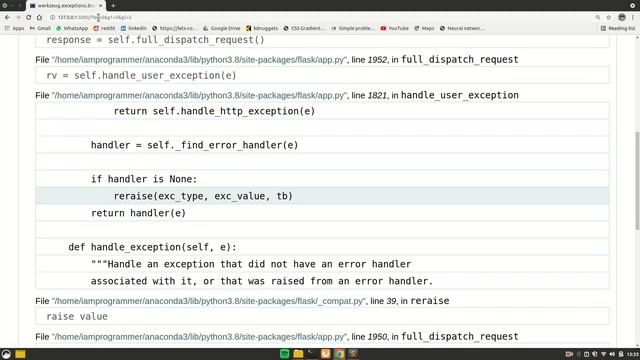The image size is (640, 360).
Task: Click the clock in the system tray
Action: pyautogui.click(x=633, y=354)
